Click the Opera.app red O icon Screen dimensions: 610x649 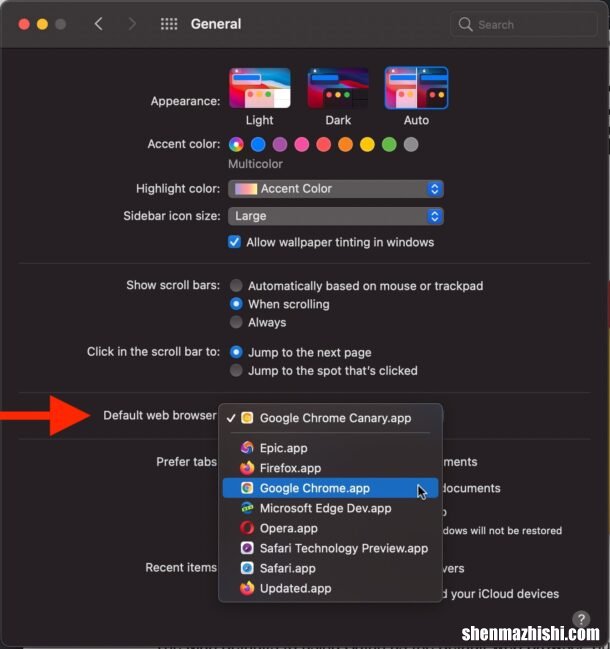pos(247,528)
